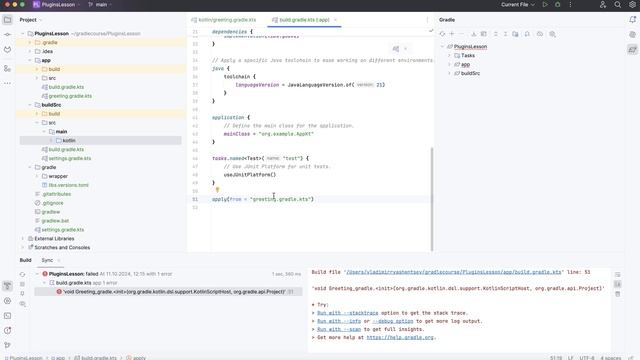
Task: Open the Search Everywhere magnifier
Action: tap(618, 4)
